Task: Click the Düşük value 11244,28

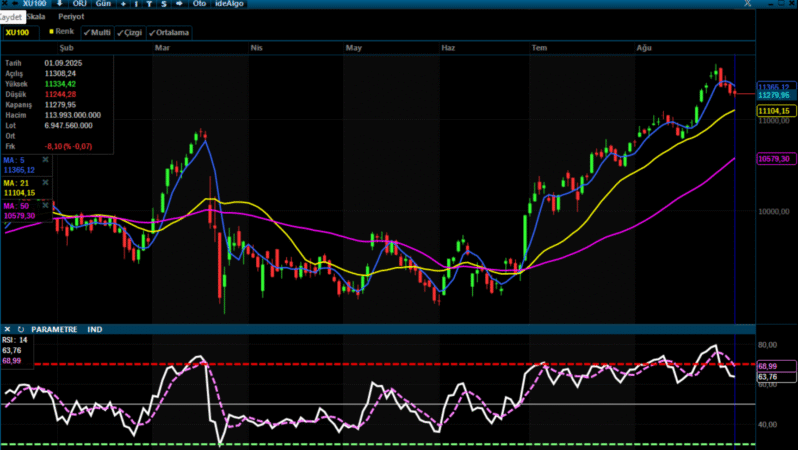Action: click(x=60, y=94)
